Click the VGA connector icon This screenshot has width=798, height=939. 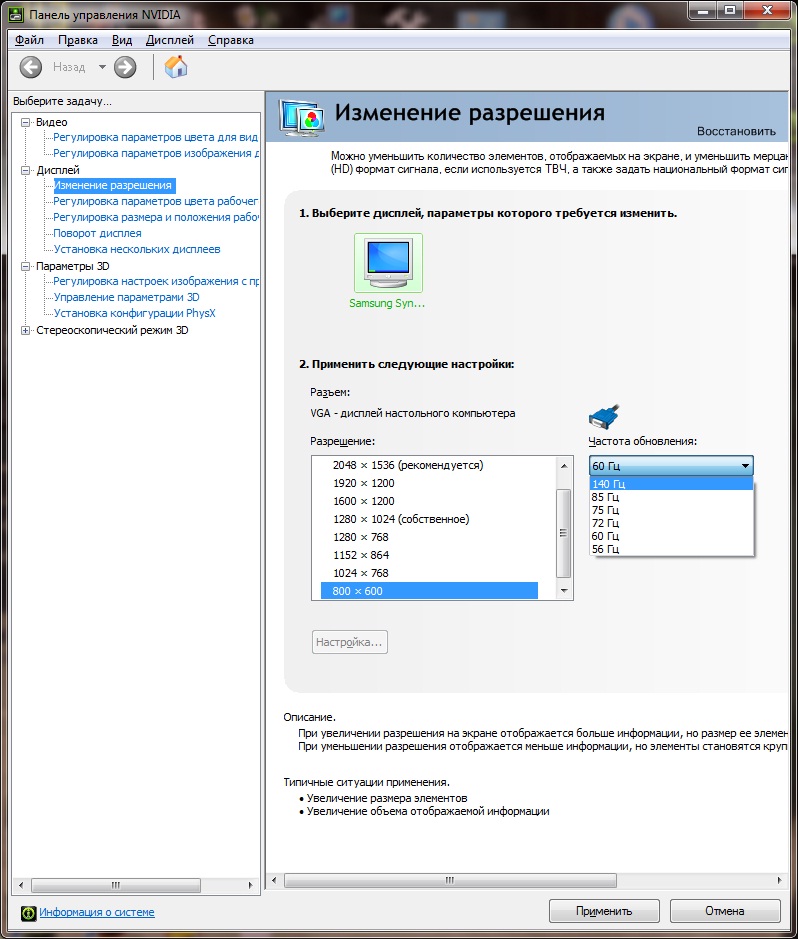[603, 416]
